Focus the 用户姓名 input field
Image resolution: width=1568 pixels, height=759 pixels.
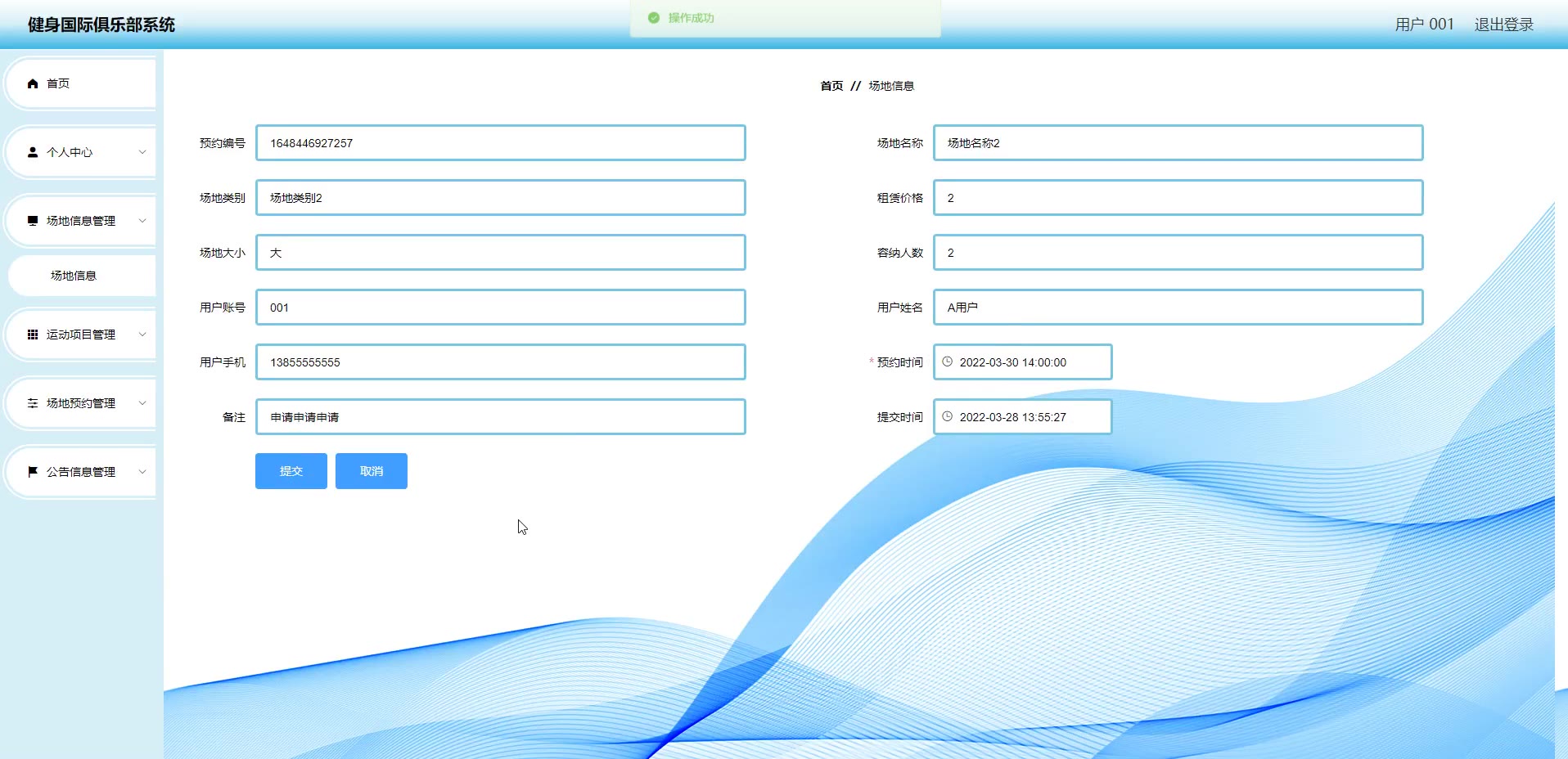point(1178,308)
